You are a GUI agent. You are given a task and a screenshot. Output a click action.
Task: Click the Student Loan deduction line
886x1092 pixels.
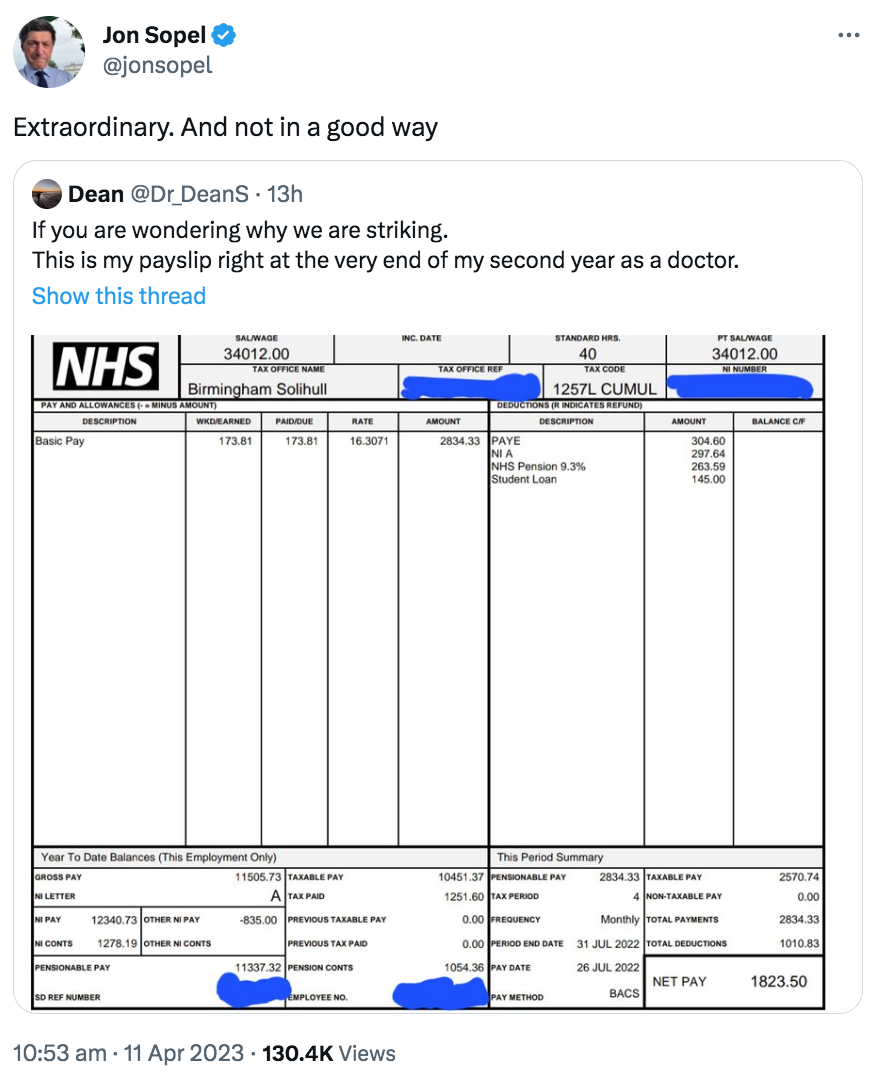click(x=524, y=480)
